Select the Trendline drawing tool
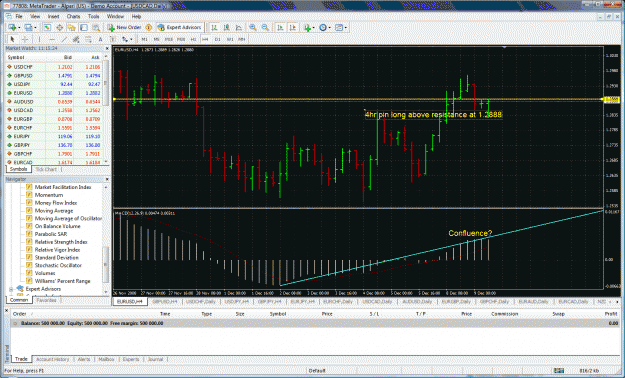 point(64,39)
